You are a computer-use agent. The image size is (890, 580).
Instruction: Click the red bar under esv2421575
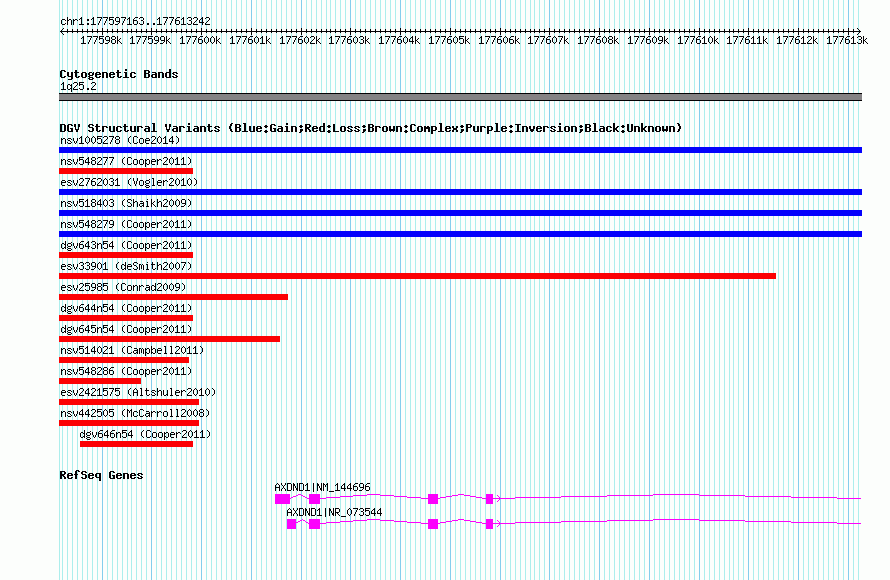point(129,402)
